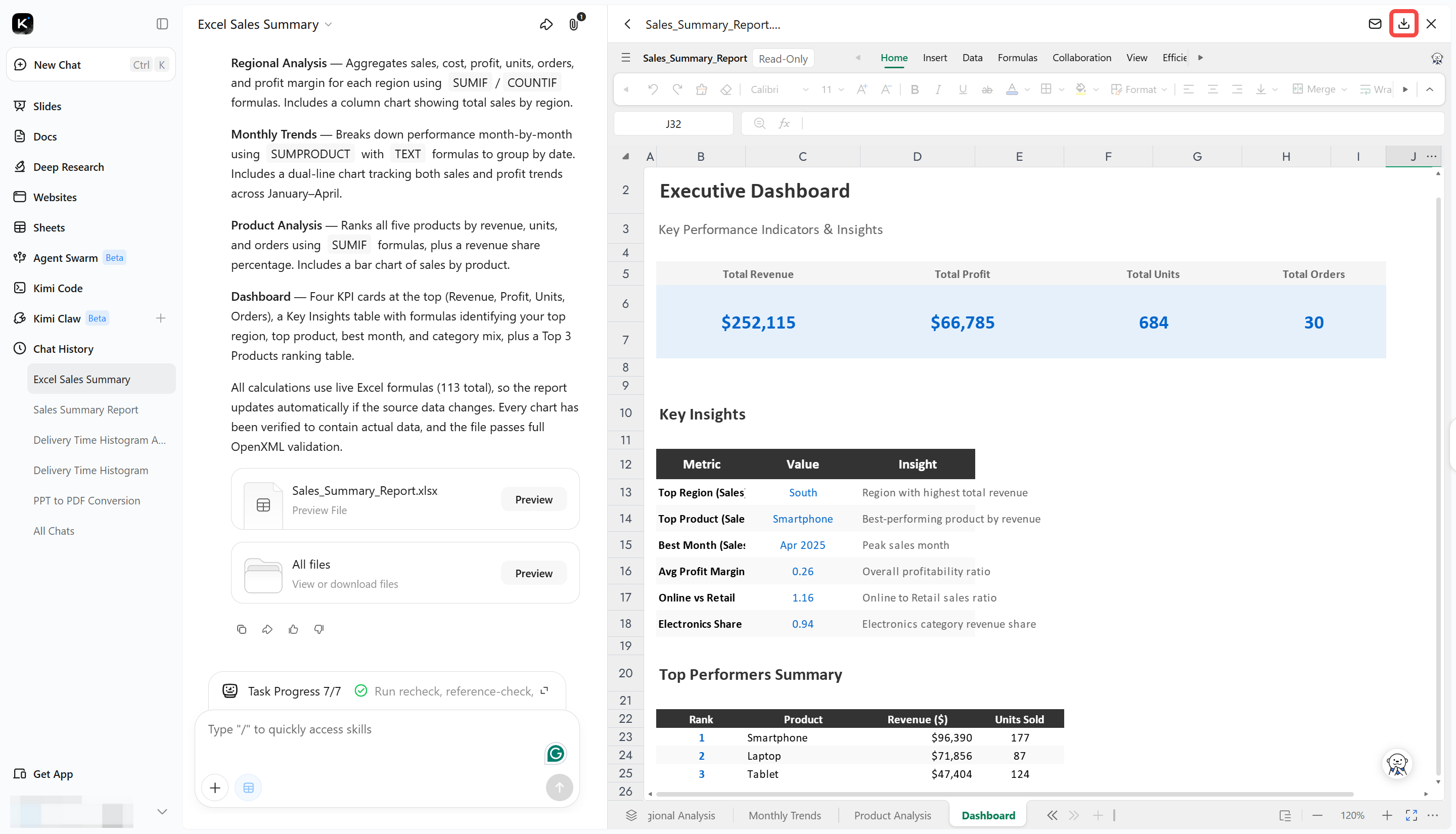
Task: Toggle the sheets skill chip in input box
Action: click(249, 787)
